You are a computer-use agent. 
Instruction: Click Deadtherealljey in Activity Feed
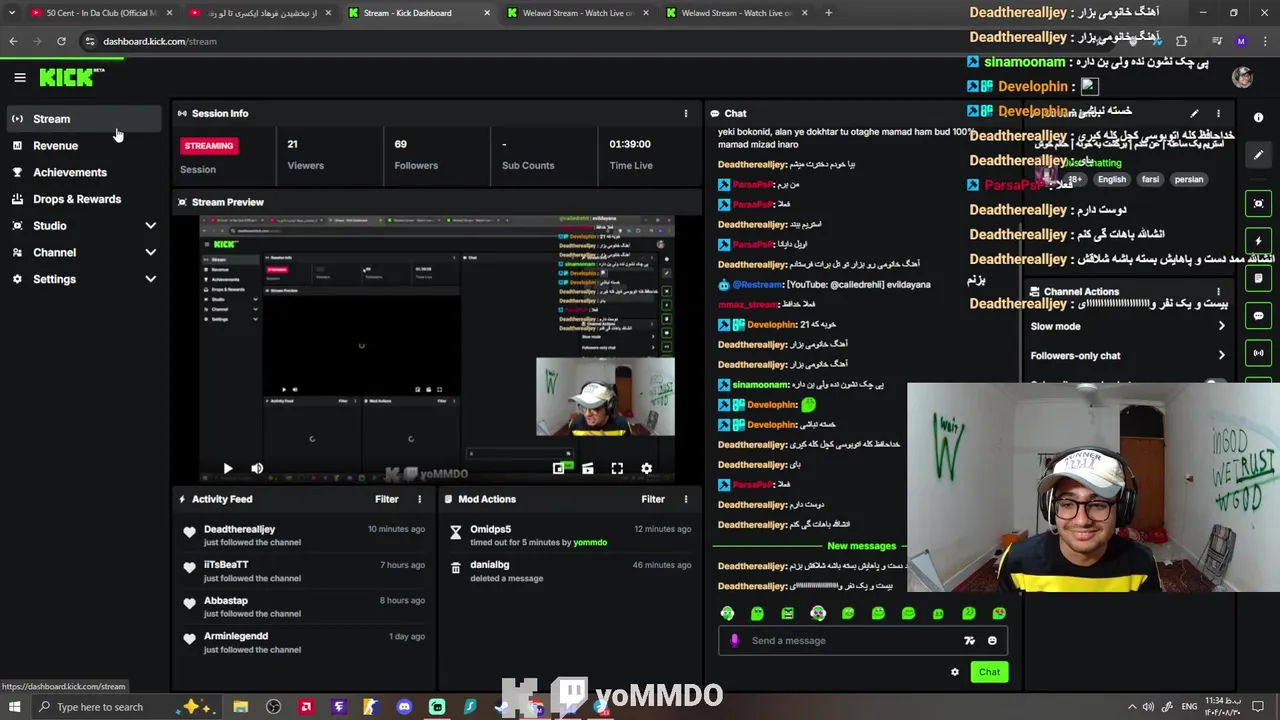point(239,529)
